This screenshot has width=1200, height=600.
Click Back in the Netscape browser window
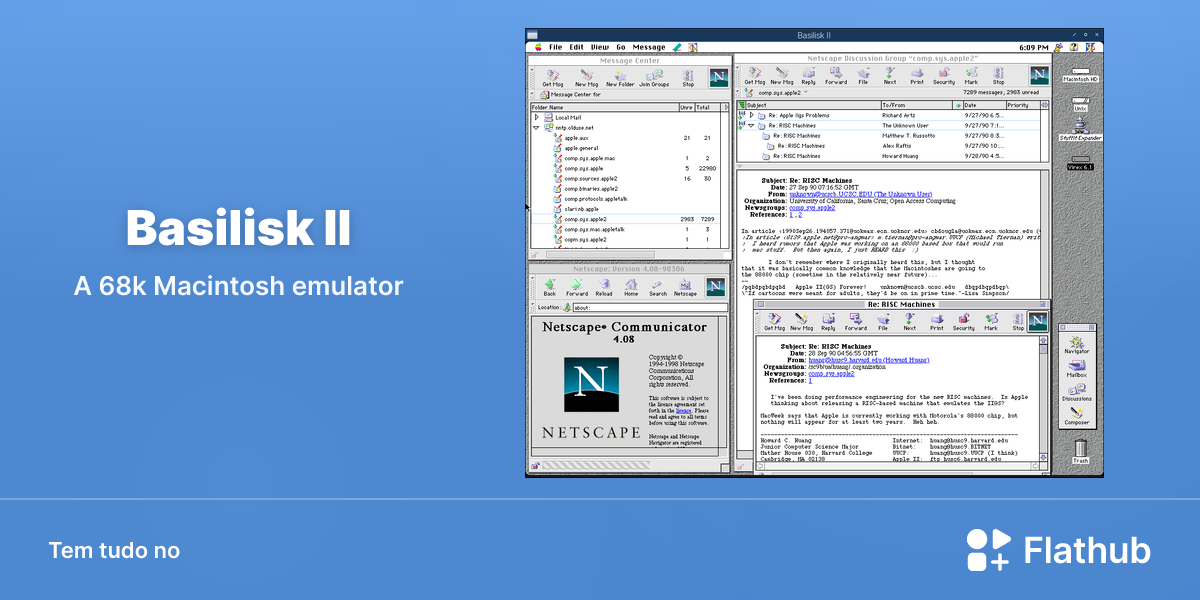click(x=550, y=288)
